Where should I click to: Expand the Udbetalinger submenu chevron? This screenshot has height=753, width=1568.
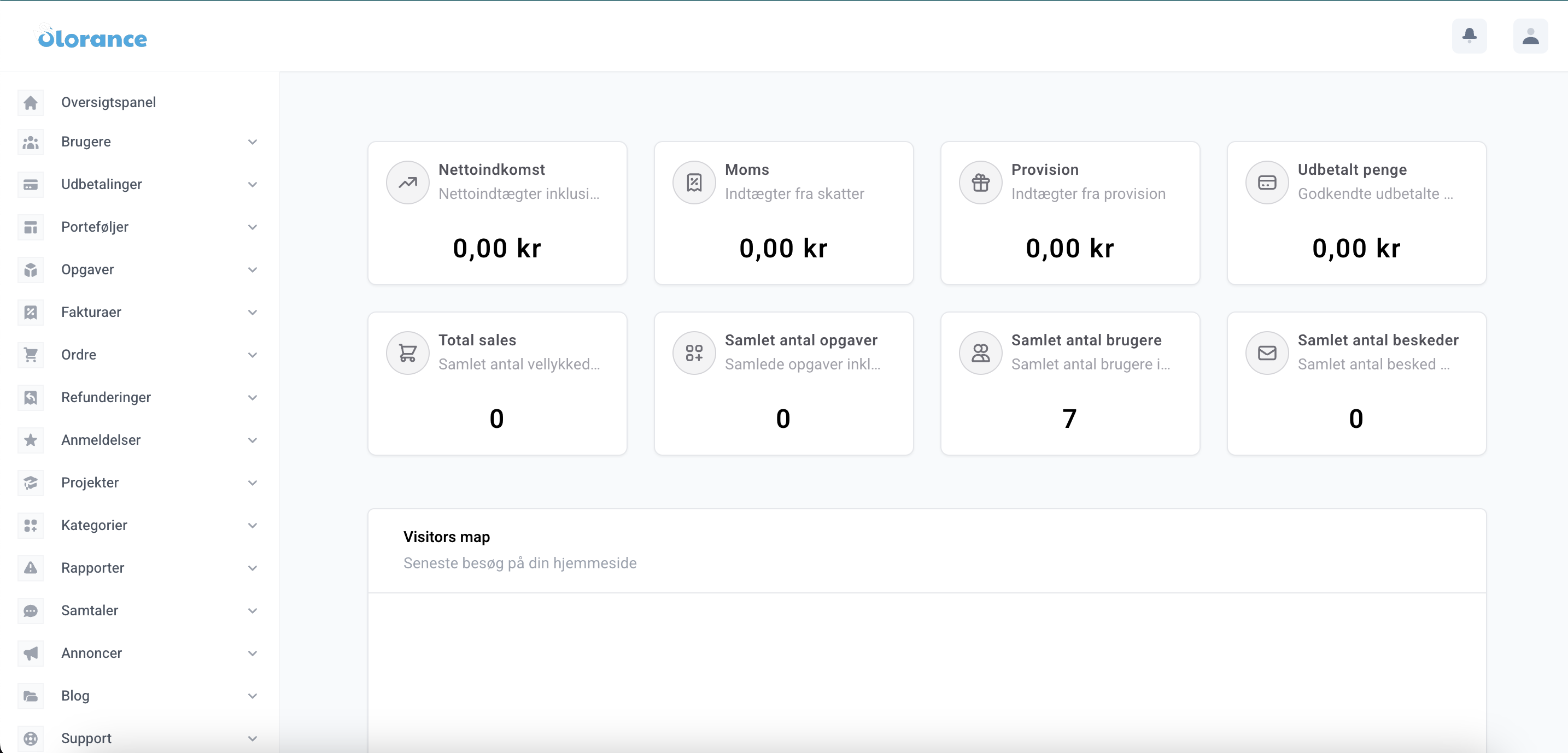click(253, 184)
